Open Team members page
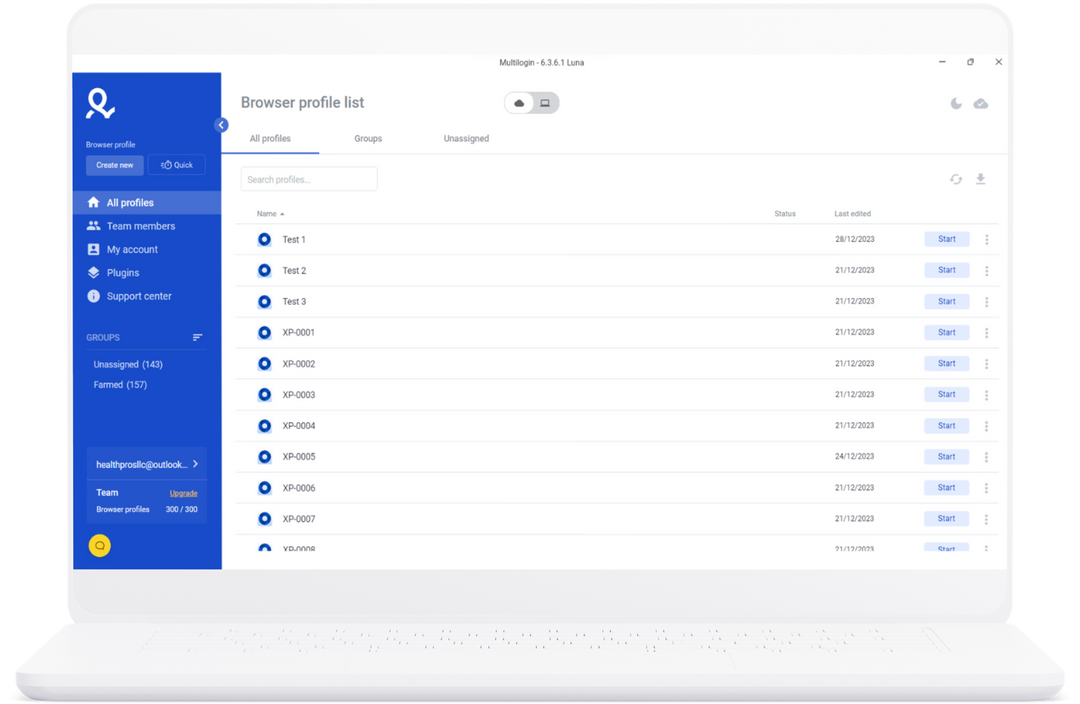This screenshot has width=1080, height=704. pos(140,226)
